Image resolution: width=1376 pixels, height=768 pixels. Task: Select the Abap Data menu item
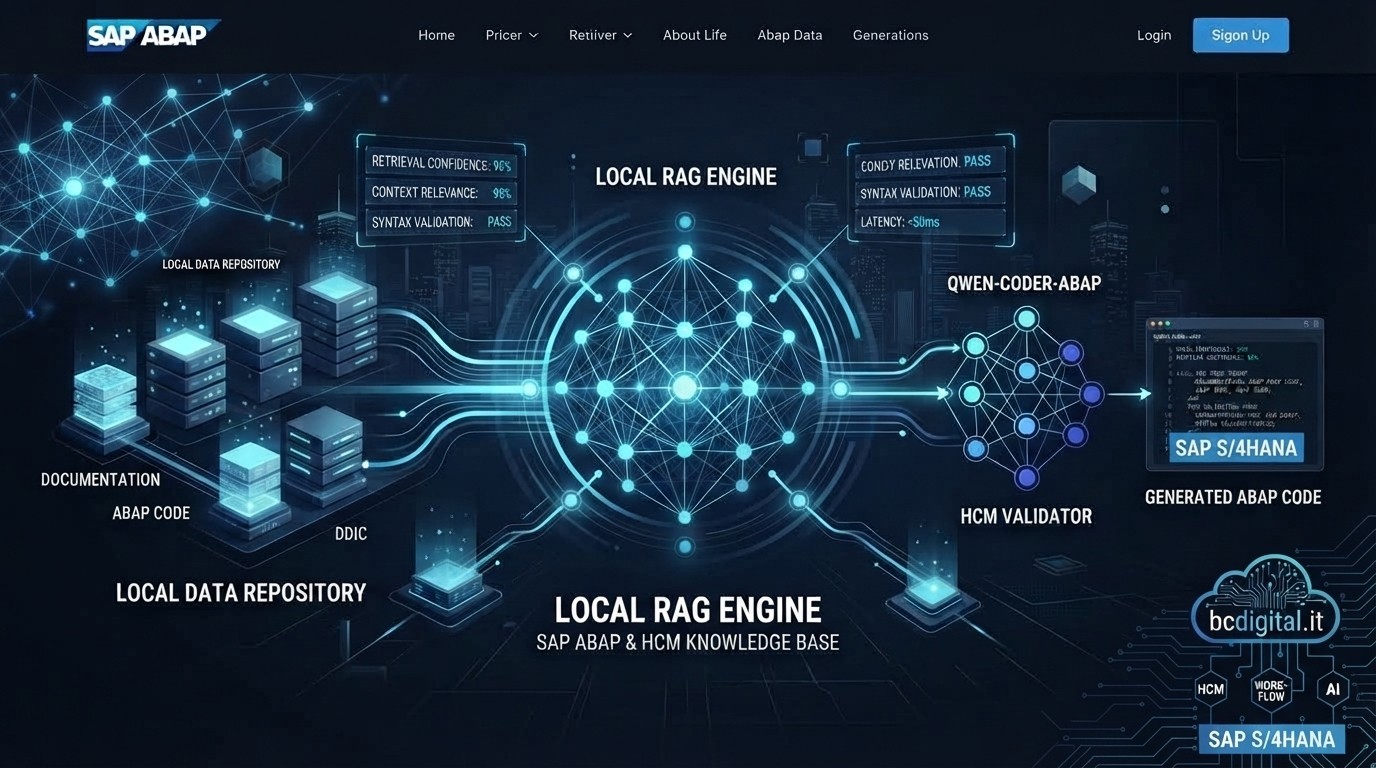point(790,35)
